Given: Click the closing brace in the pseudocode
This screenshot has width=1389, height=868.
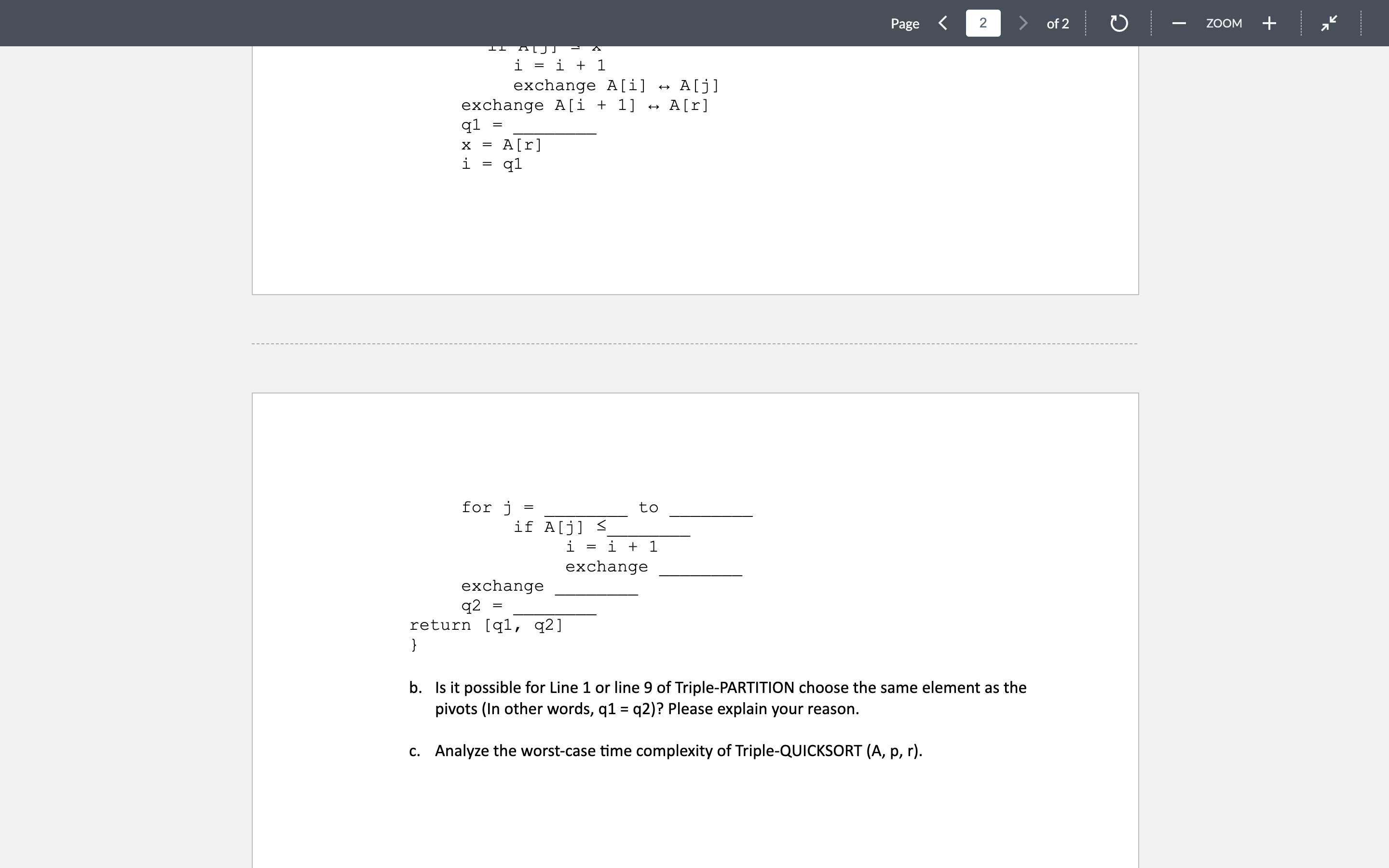Looking at the screenshot, I should pyautogui.click(x=414, y=645).
